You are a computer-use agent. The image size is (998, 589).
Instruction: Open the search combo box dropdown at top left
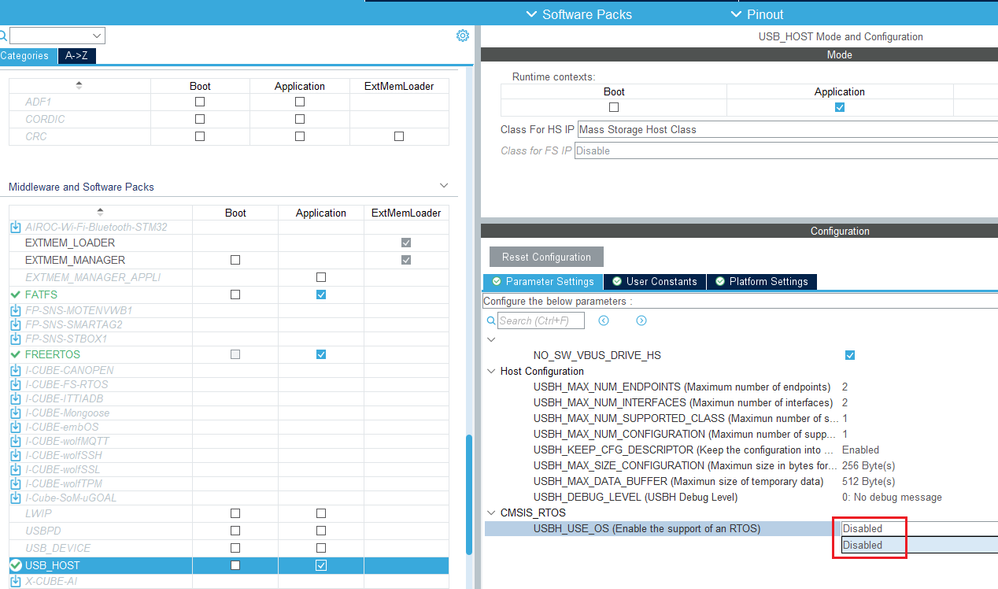tap(97, 36)
